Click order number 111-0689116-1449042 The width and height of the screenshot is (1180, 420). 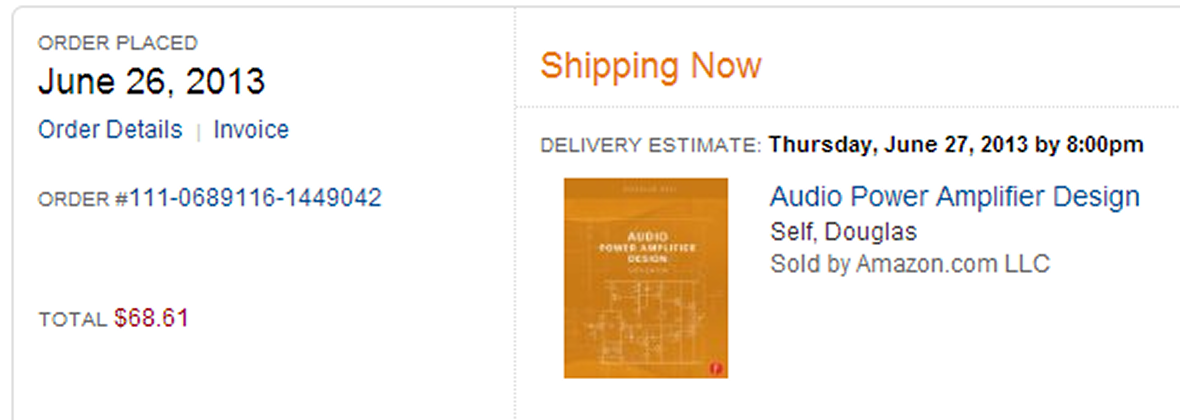[x=256, y=198]
